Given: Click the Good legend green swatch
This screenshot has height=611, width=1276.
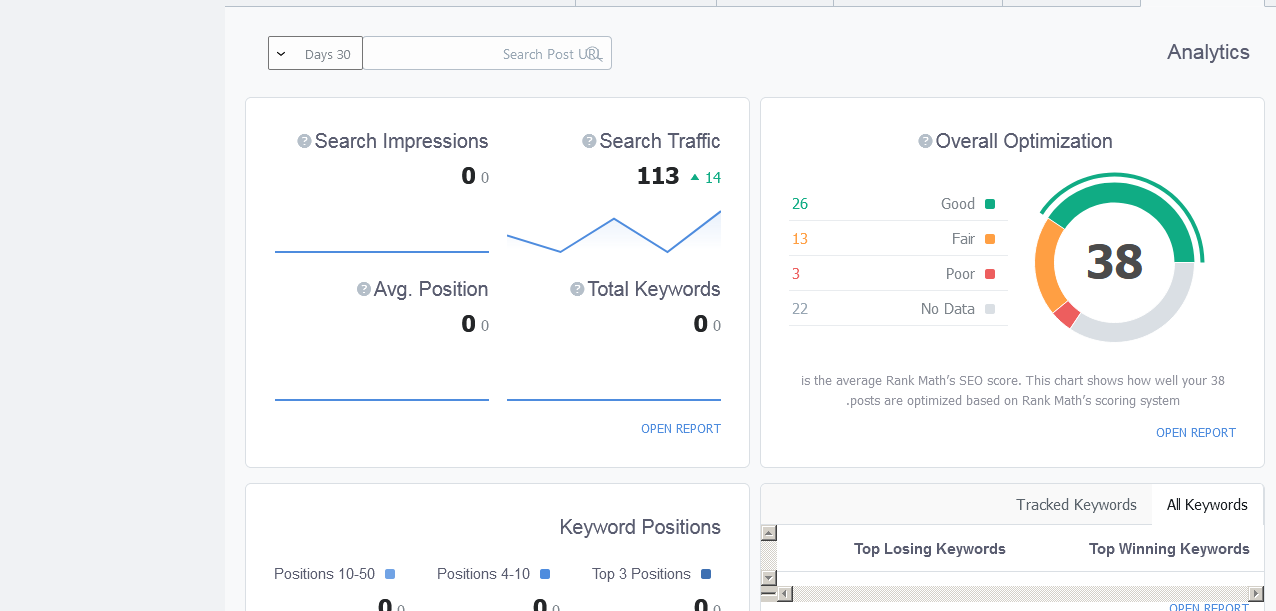Looking at the screenshot, I should 990,204.
